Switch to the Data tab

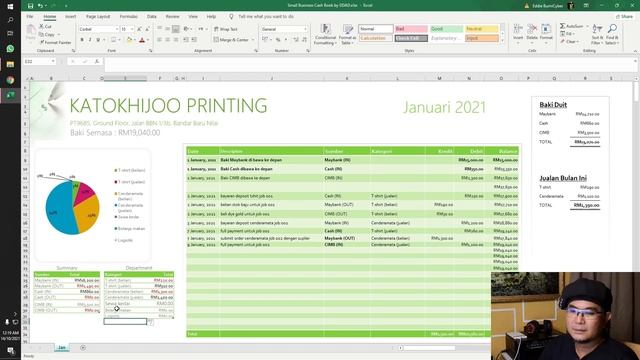click(152, 17)
